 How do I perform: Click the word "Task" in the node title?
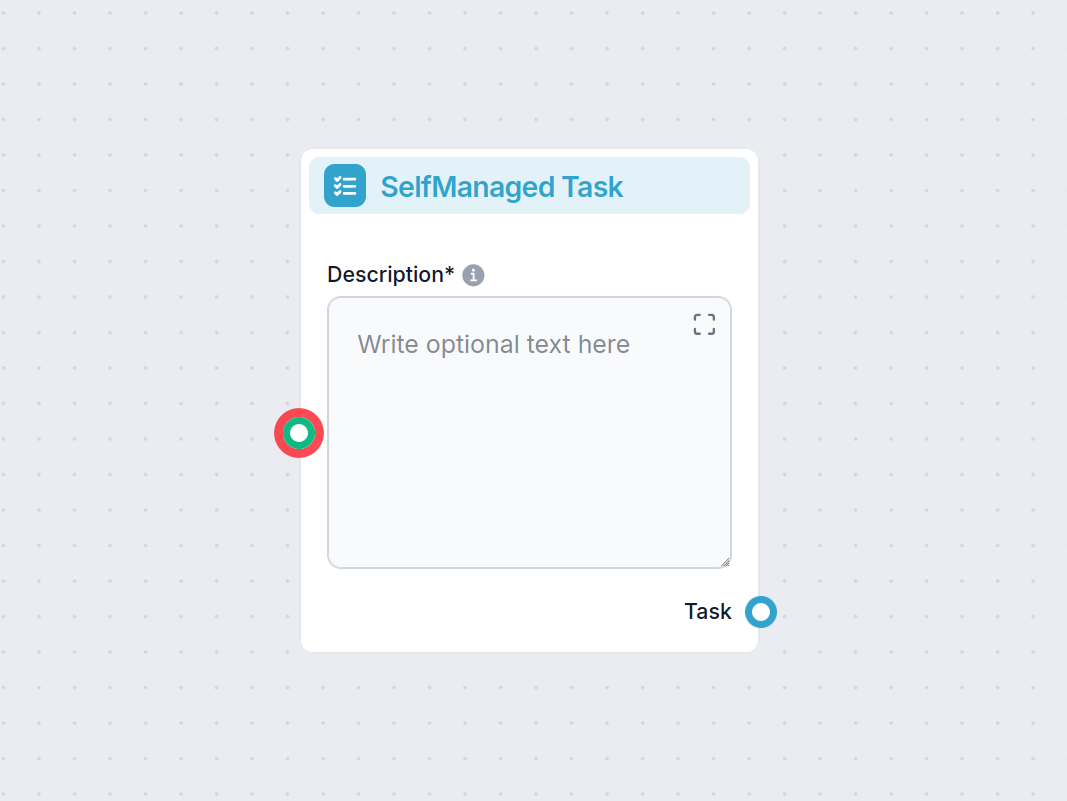592,187
